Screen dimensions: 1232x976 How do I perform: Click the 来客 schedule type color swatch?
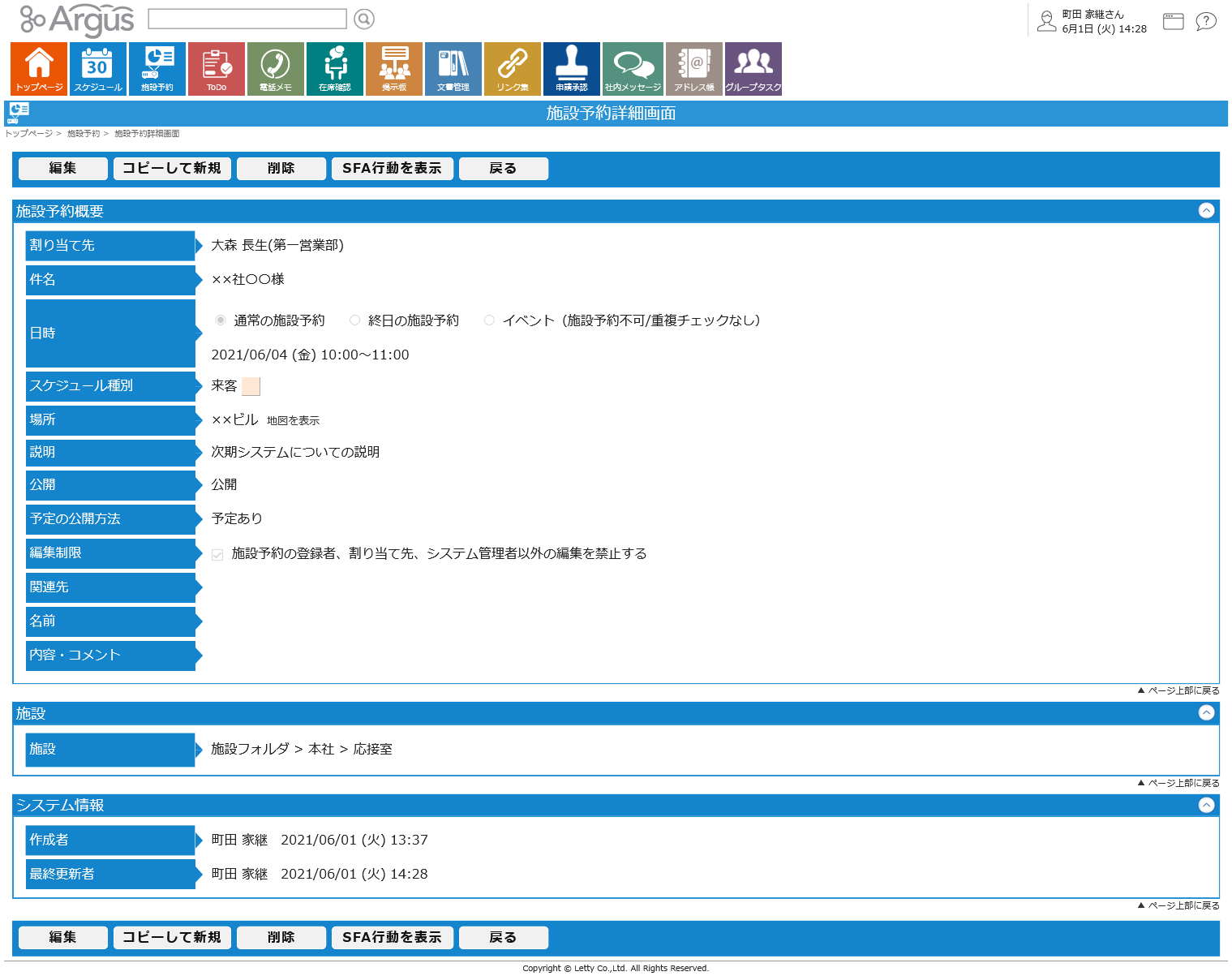[251, 386]
